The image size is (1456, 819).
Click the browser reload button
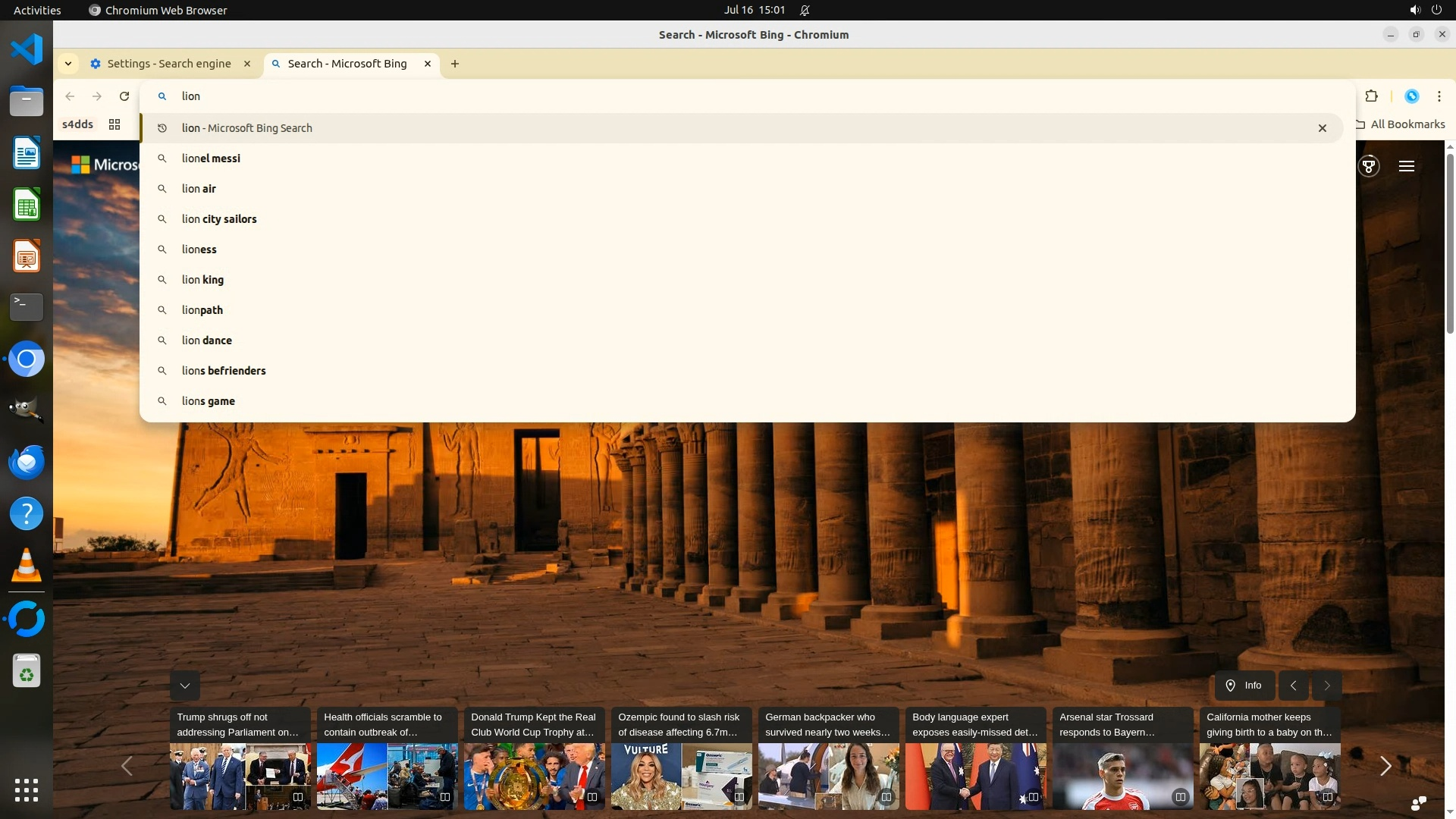tap(124, 96)
